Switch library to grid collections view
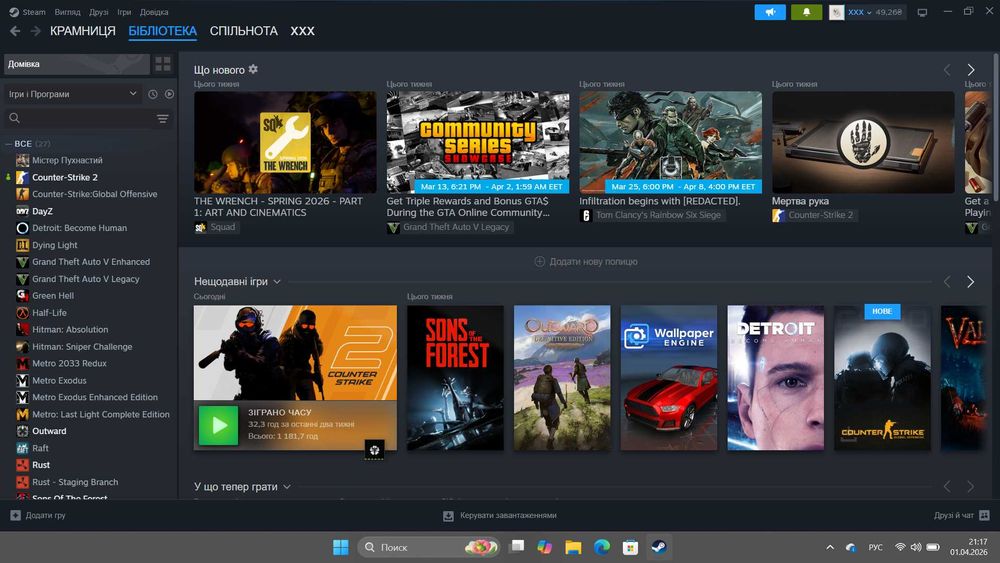Image resolution: width=1000 pixels, height=563 pixels. pos(163,64)
